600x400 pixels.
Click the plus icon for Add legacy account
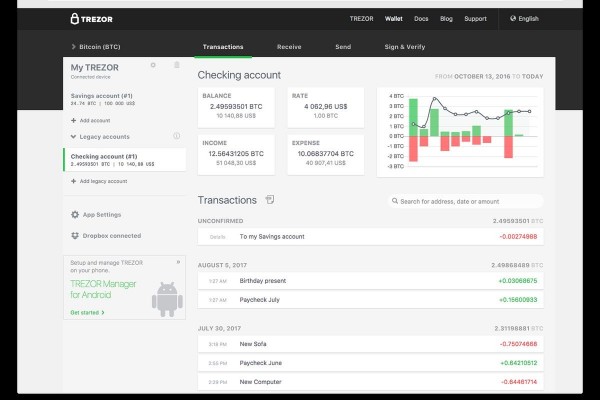(x=73, y=181)
